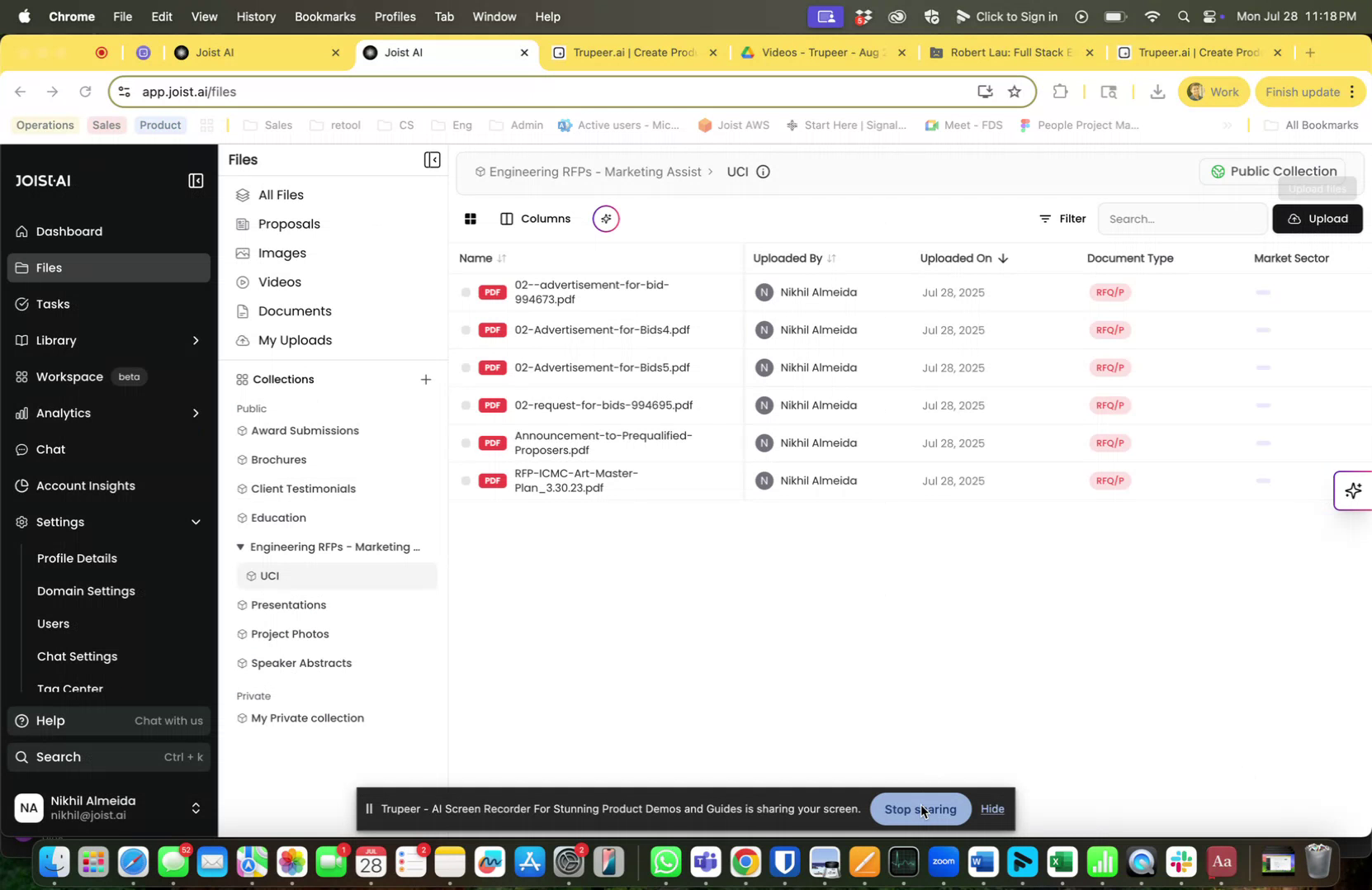Open Account Insights from sidebar
1372x890 pixels.
(x=85, y=485)
